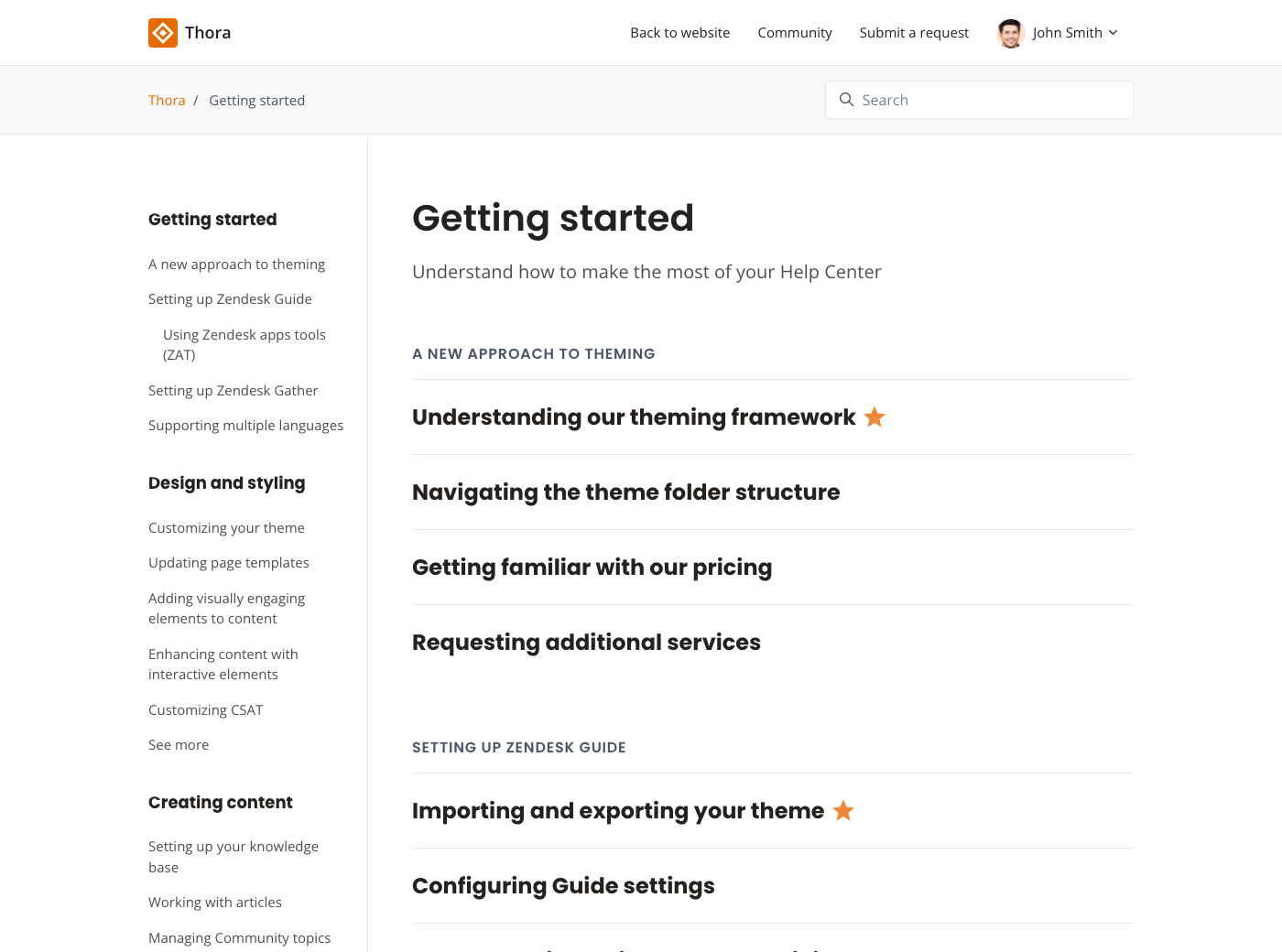Select Setting up Zendesk Gather in sidebar
This screenshot has height=952, width=1282.
click(x=233, y=391)
